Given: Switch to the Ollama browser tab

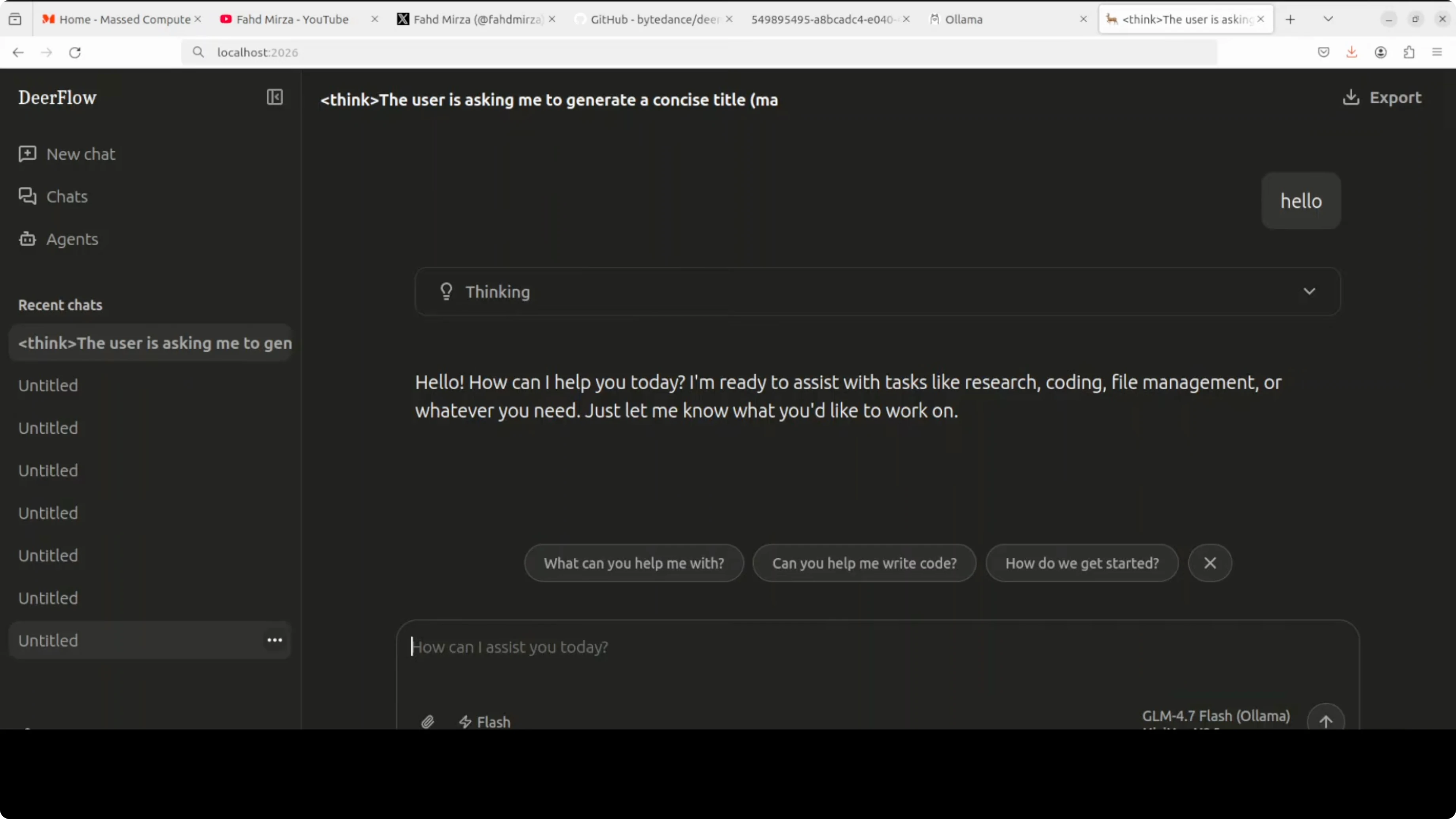Looking at the screenshot, I should [963, 19].
